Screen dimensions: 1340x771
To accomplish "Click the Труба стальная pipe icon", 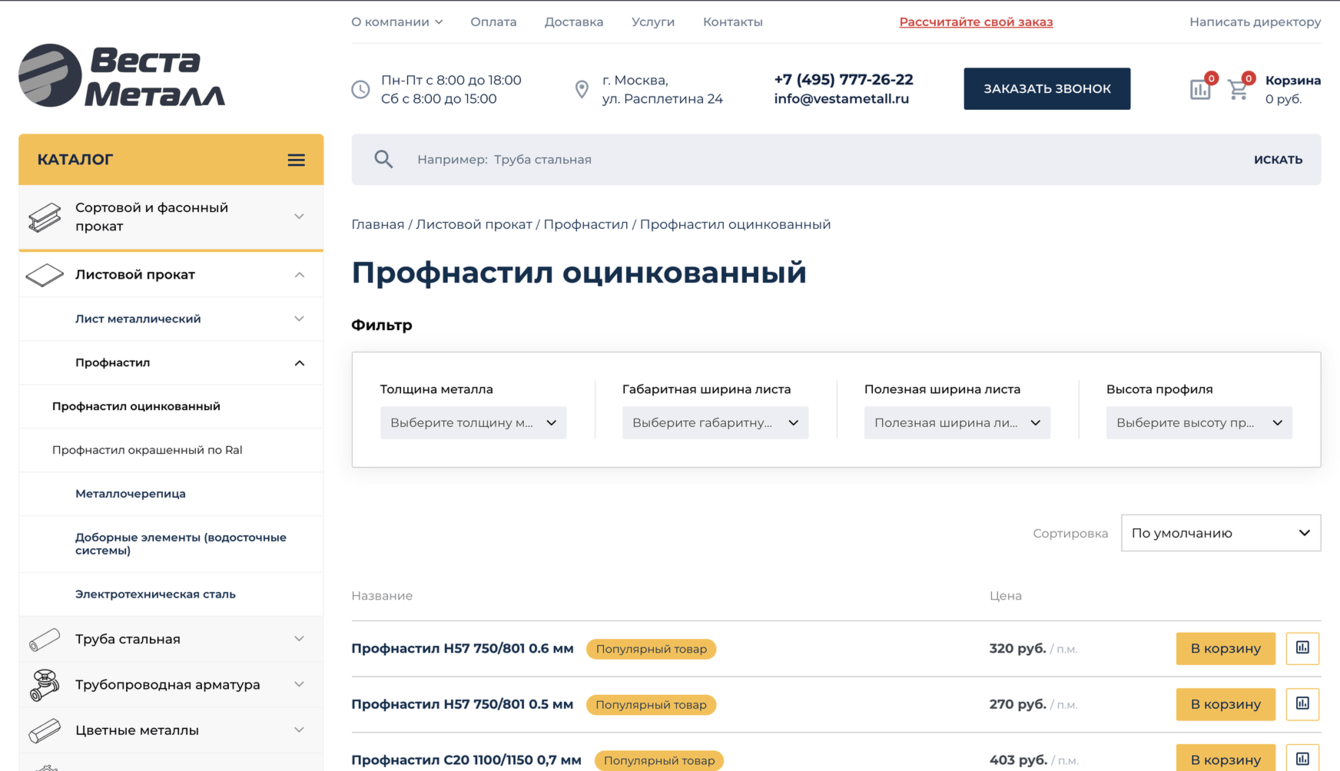I will click(44, 639).
